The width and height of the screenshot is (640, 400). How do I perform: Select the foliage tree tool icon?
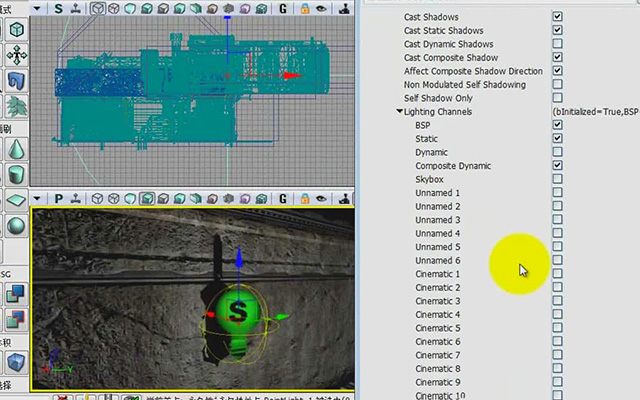pyautogui.click(x=16, y=106)
